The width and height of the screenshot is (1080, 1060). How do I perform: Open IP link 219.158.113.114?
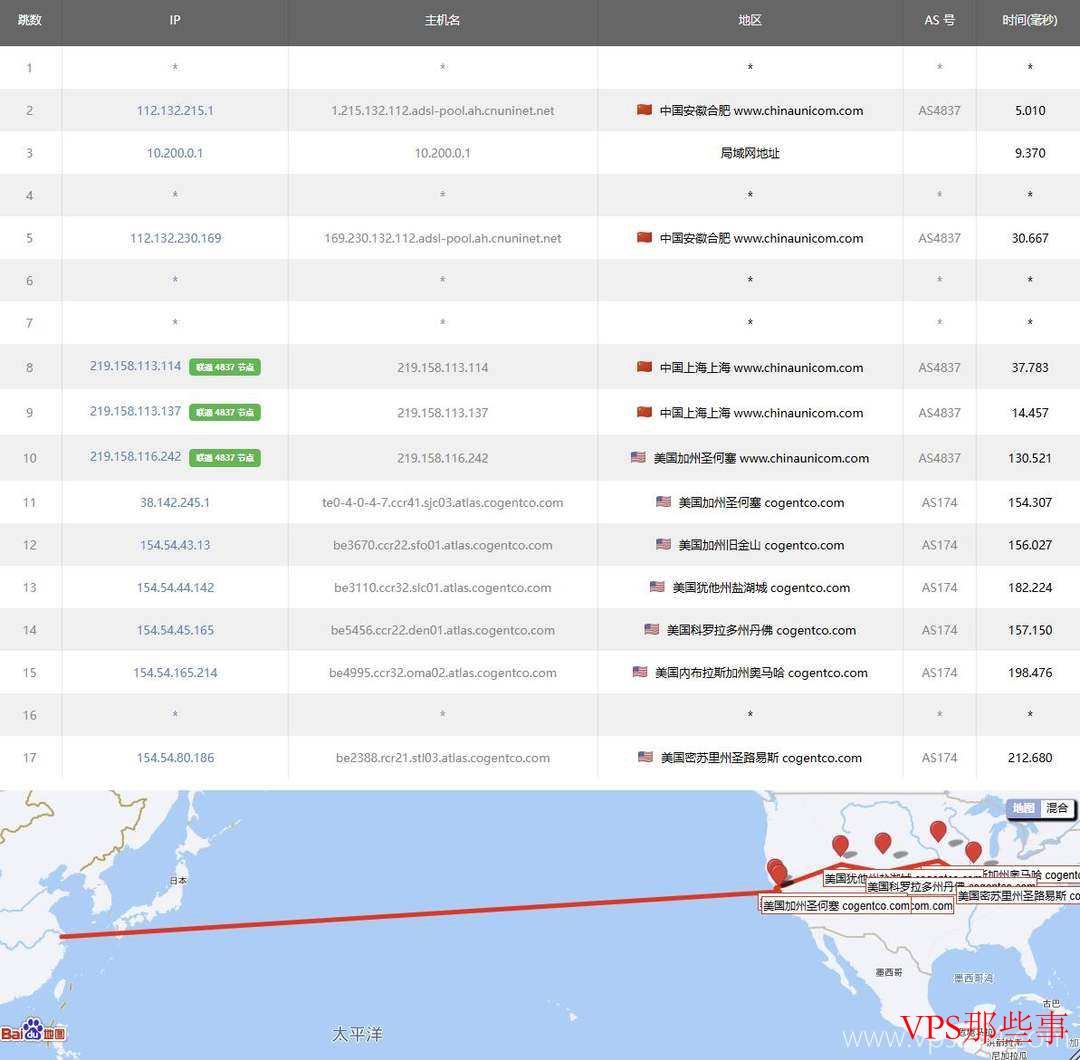coord(136,366)
